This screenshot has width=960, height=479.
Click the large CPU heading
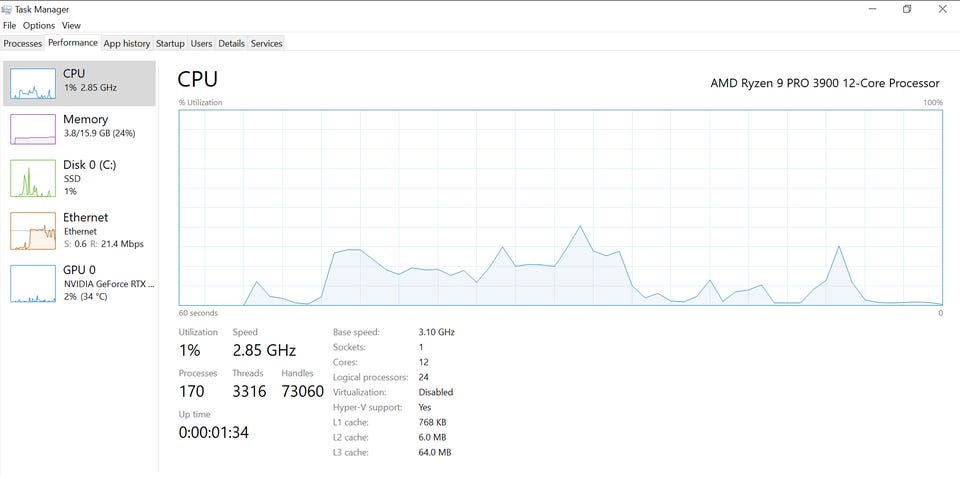(x=197, y=79)
